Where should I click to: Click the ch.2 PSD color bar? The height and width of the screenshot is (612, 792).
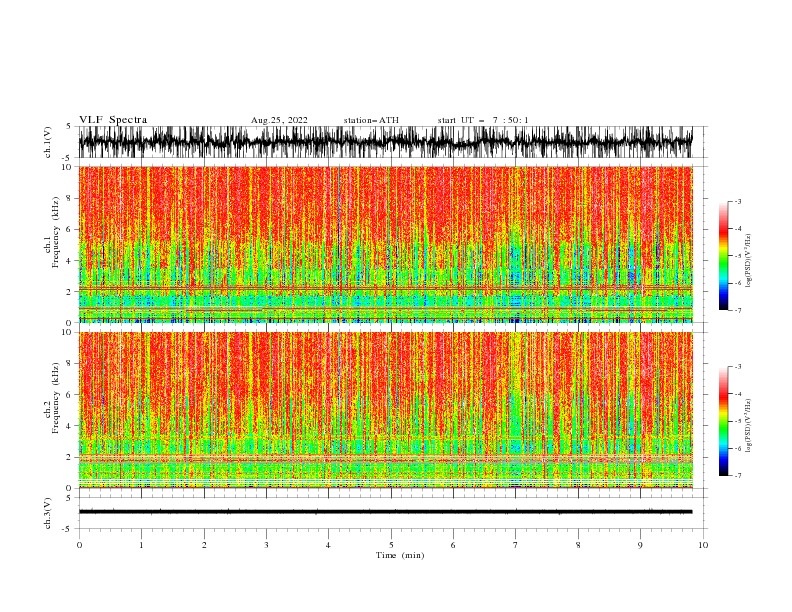(723, 421)
